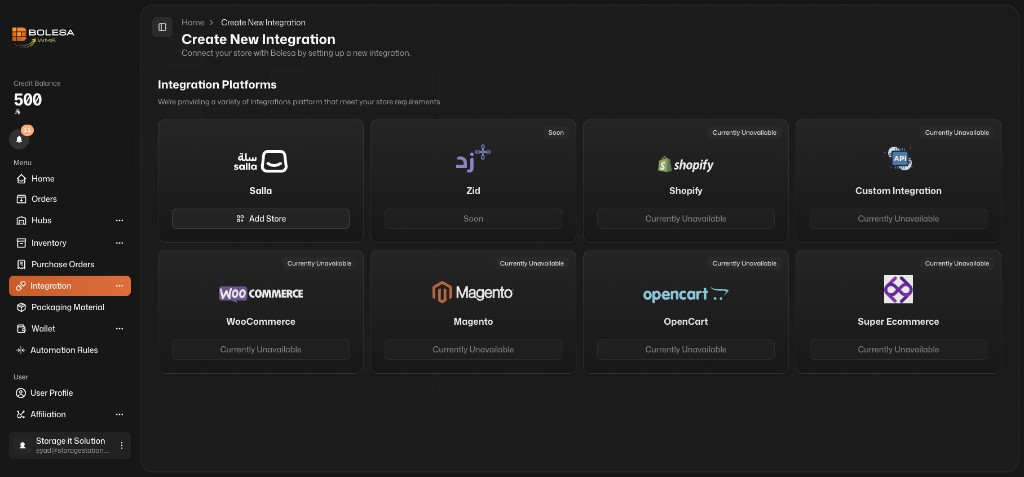Open the notifications bell

(19, 139)
